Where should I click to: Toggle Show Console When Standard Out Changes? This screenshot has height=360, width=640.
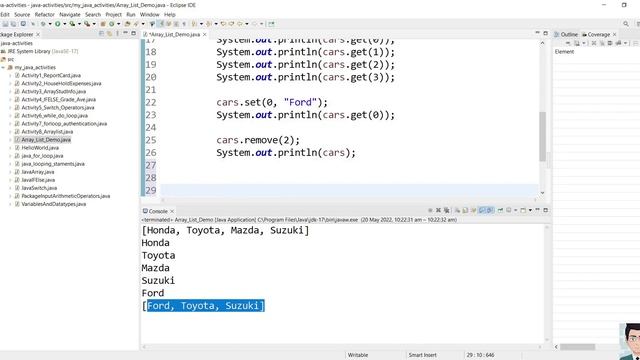coord(482,210)
